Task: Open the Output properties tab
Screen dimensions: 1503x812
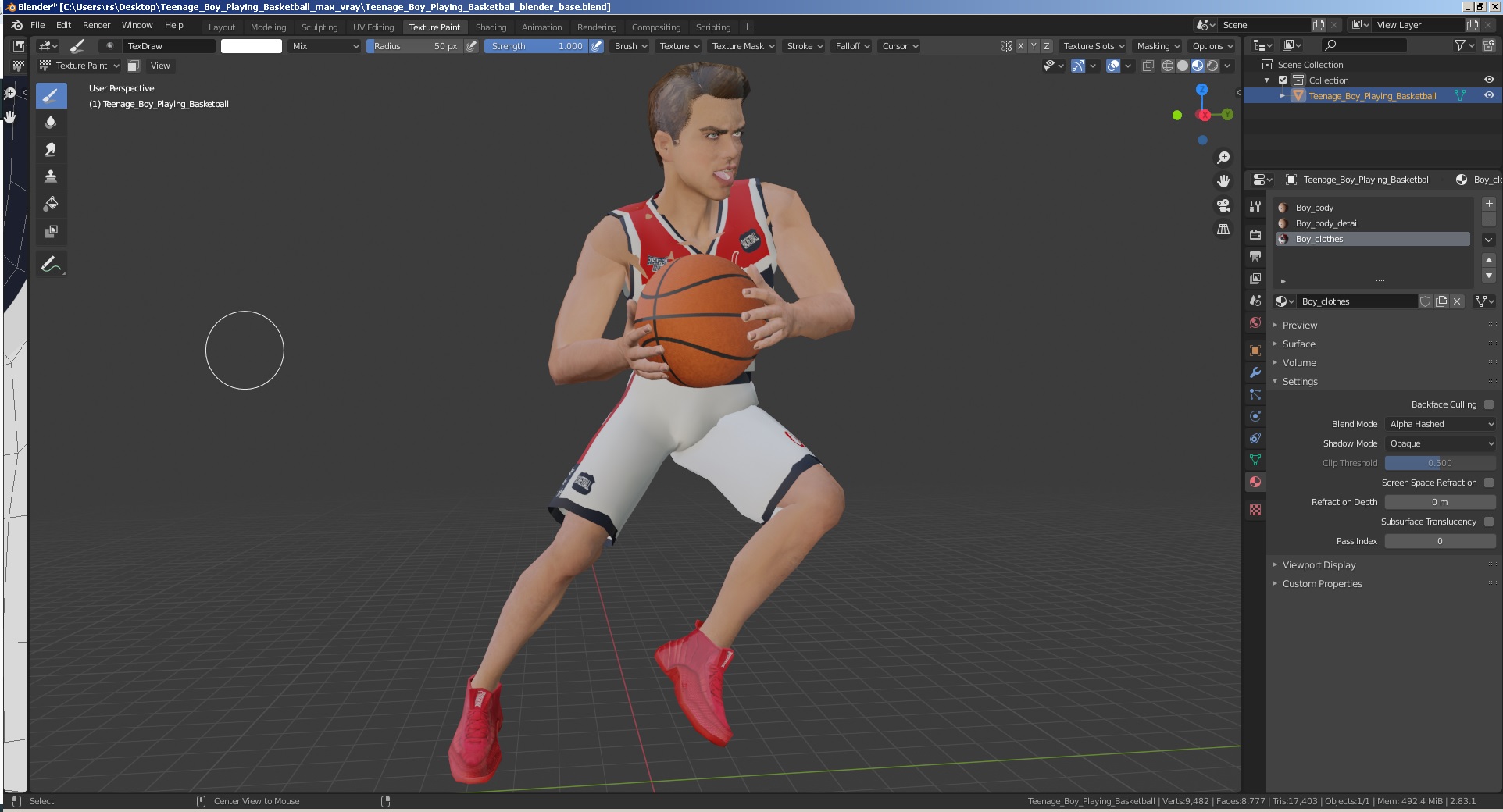Action: [1255, 256]
